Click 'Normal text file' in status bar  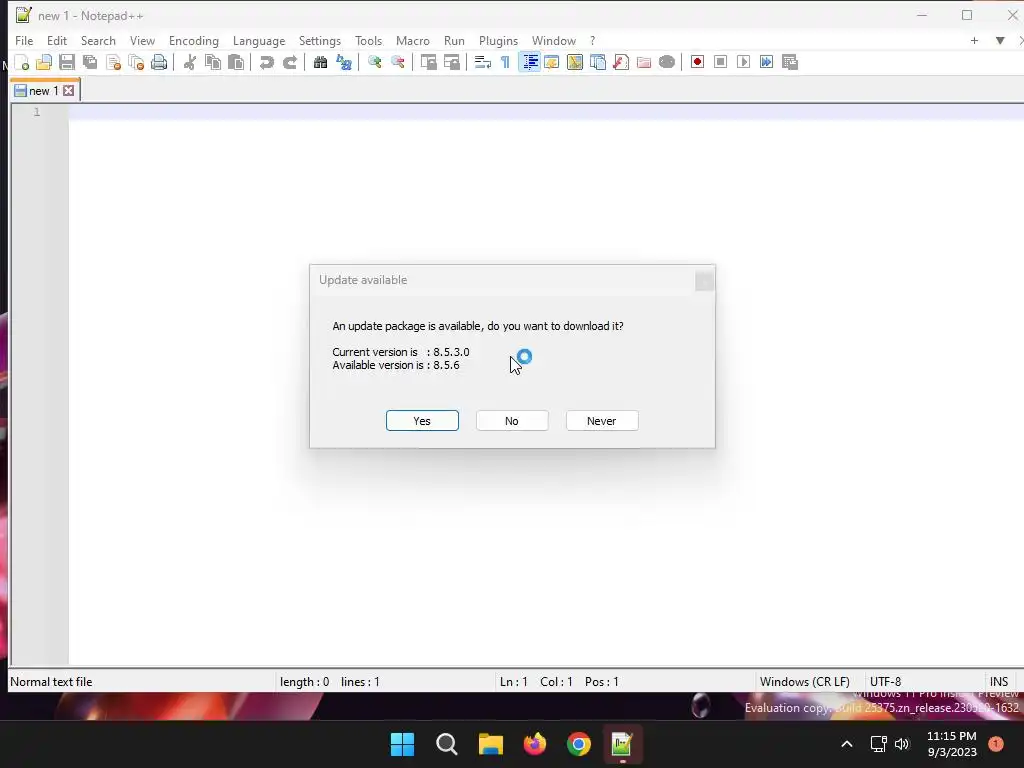pos(51,681)
